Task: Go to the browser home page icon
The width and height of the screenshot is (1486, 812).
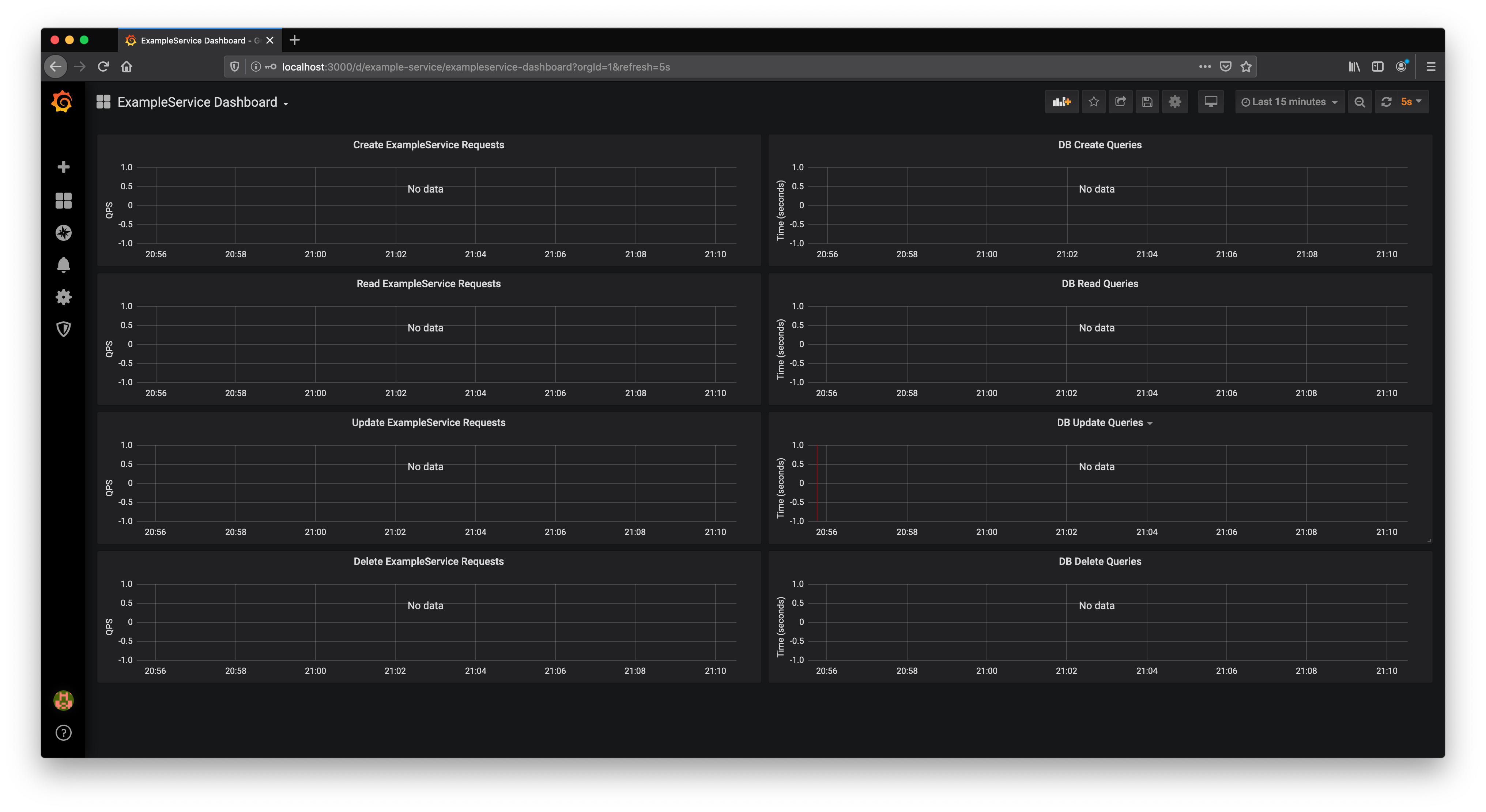Action: (x=127, y=67)
